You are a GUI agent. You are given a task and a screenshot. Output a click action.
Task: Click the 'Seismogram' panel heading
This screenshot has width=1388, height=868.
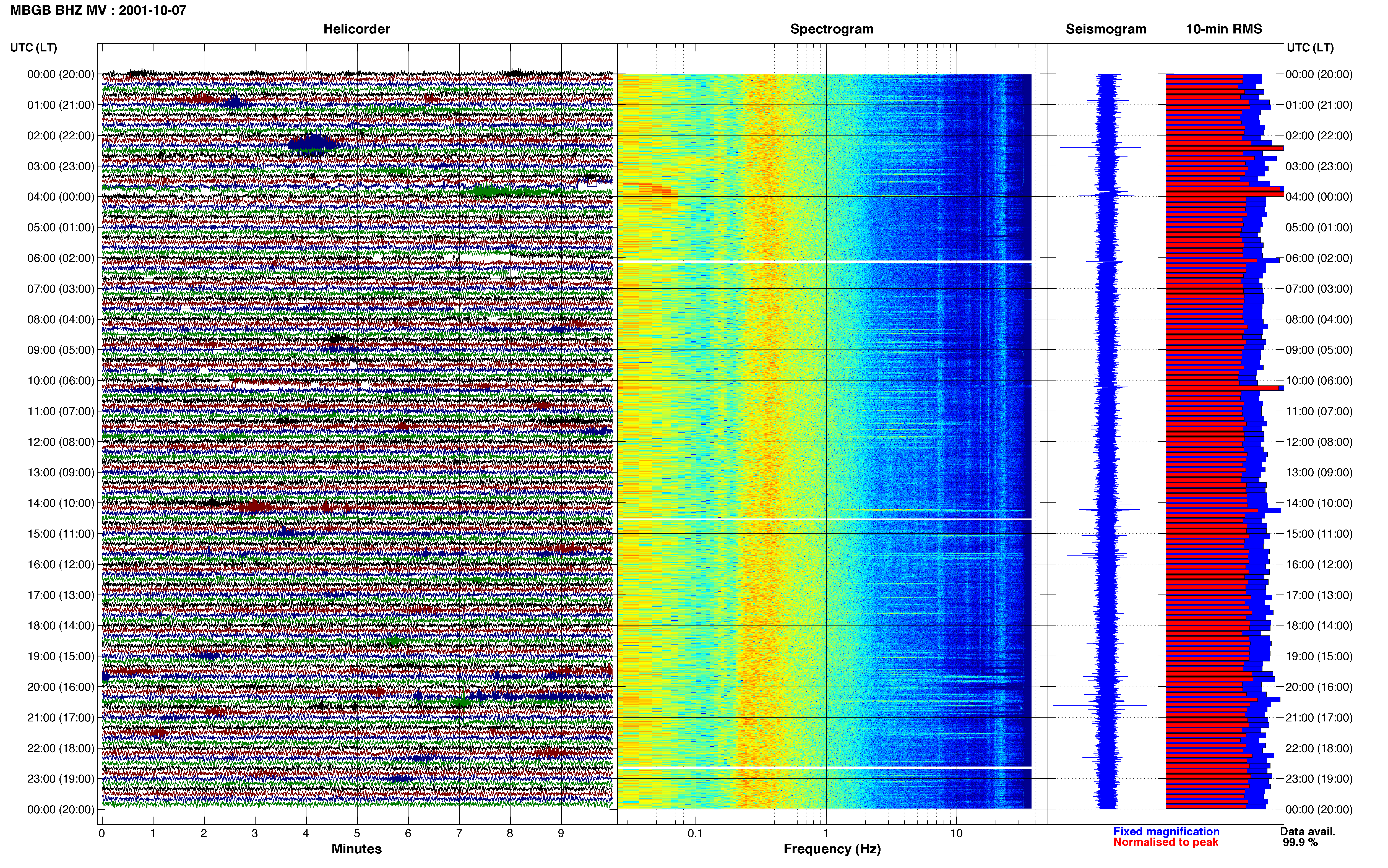(x=1106, y=29)
